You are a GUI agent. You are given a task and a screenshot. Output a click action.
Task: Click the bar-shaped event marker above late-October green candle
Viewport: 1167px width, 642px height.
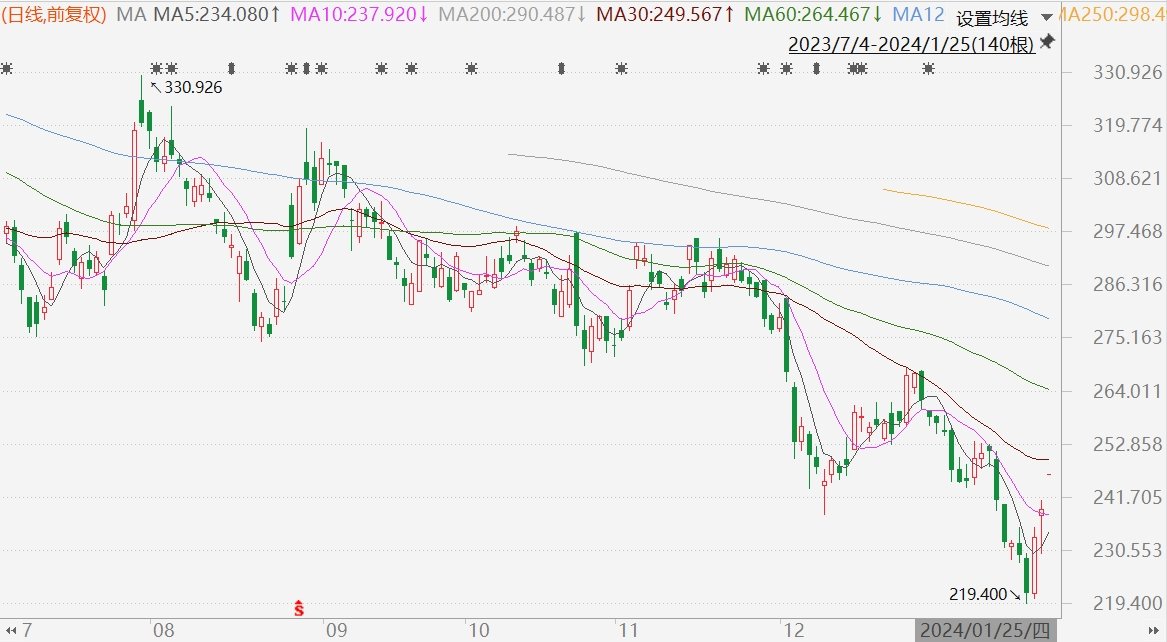pyautogui.click(x=561, y=69)
